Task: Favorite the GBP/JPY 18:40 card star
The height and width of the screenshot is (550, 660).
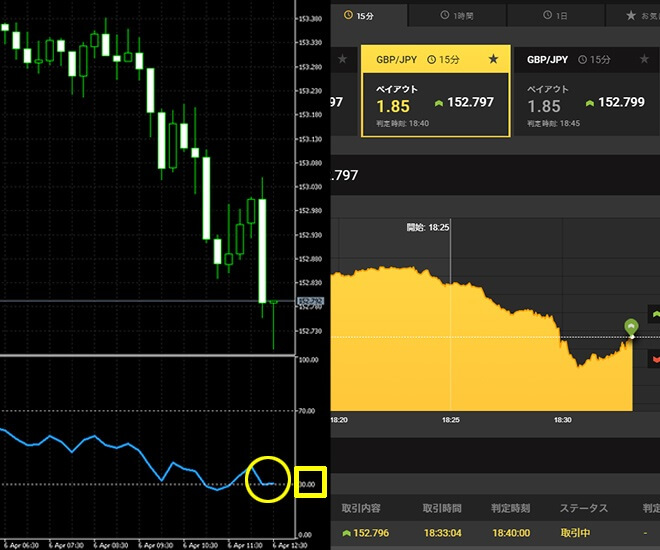Action: pyautogui.click(x=493, y=59)
